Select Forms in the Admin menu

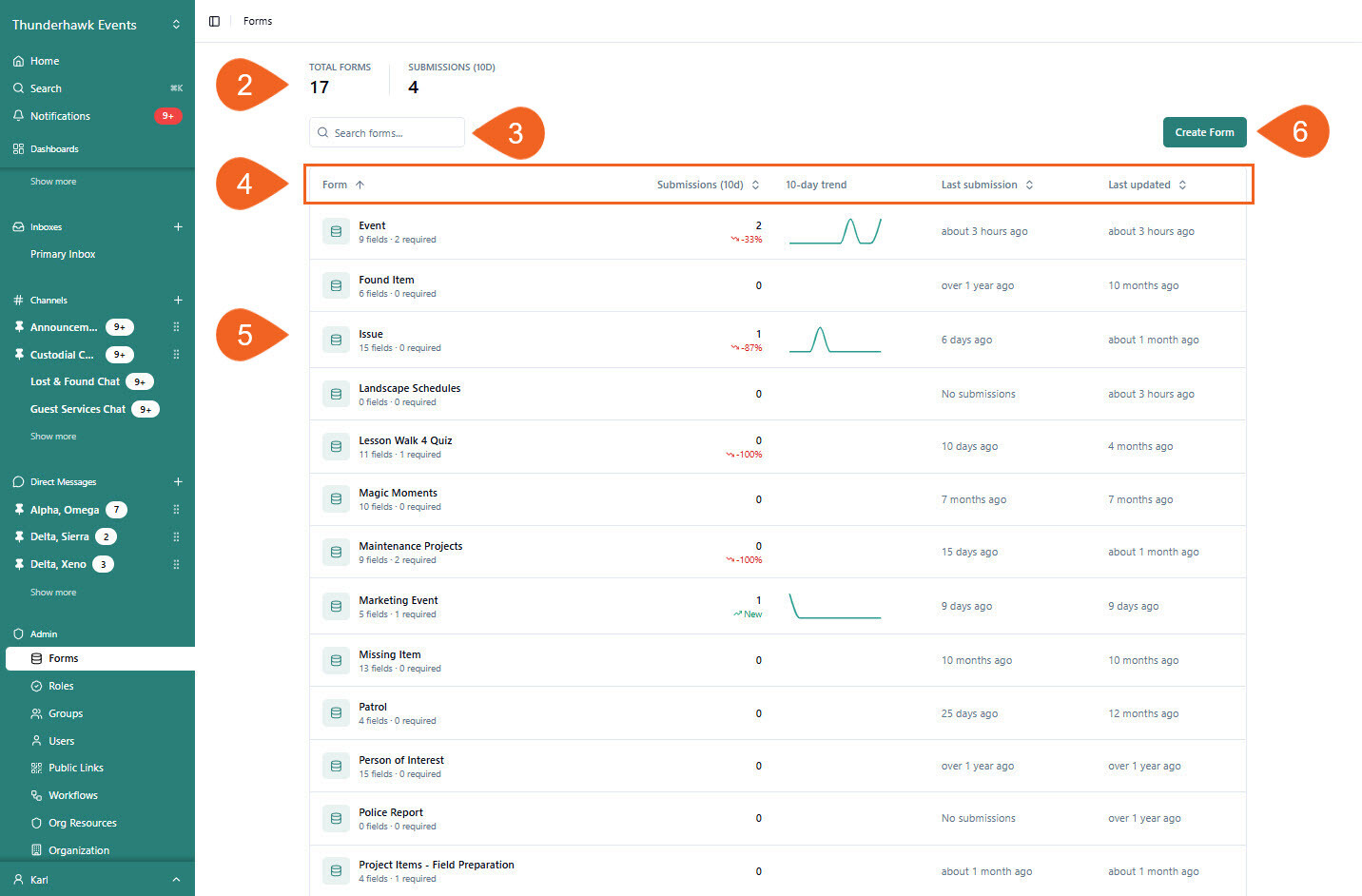pos(100,659)
